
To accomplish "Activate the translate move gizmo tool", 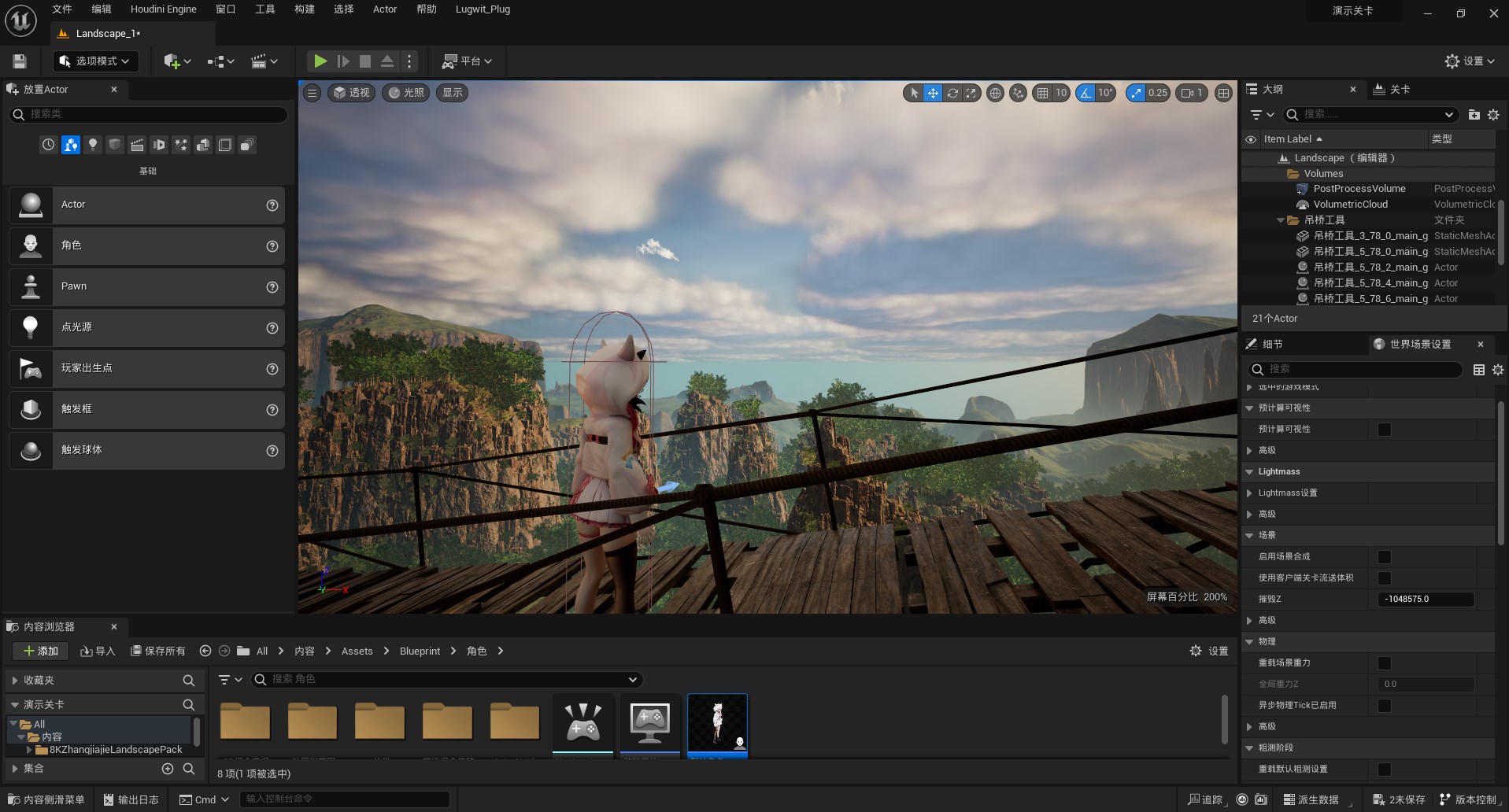I will tap(933, 93).
